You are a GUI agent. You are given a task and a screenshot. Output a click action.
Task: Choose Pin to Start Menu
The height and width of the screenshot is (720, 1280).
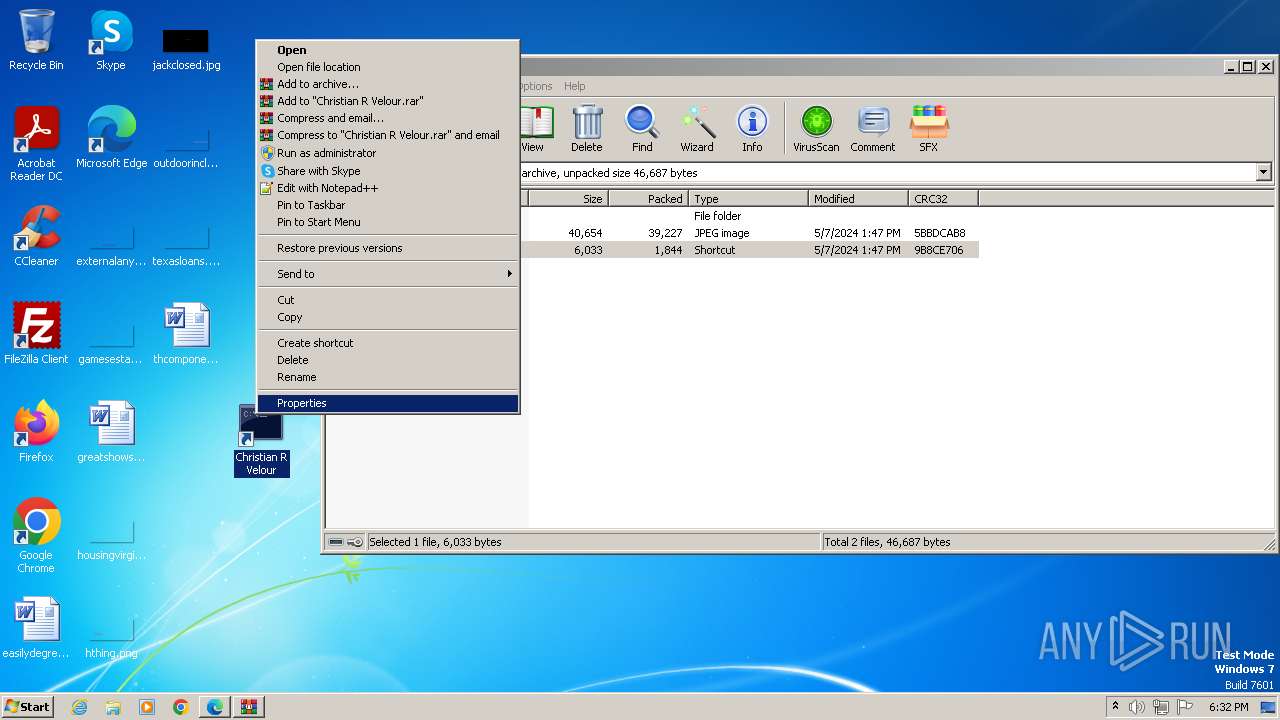pyautogui.click(x=388, y=222)
